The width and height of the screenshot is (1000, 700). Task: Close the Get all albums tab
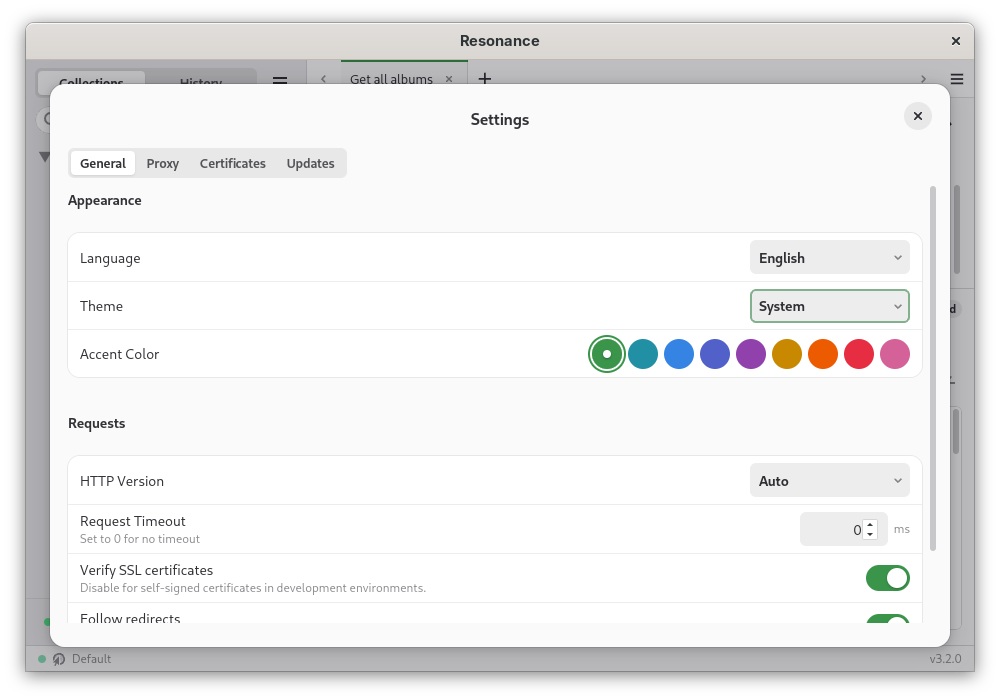pos(449,79)
